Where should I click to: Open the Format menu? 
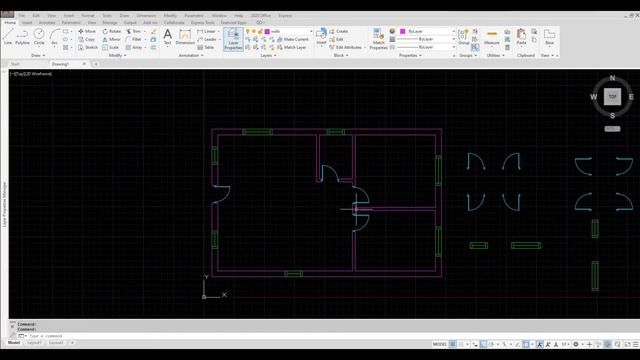point(88,16)
